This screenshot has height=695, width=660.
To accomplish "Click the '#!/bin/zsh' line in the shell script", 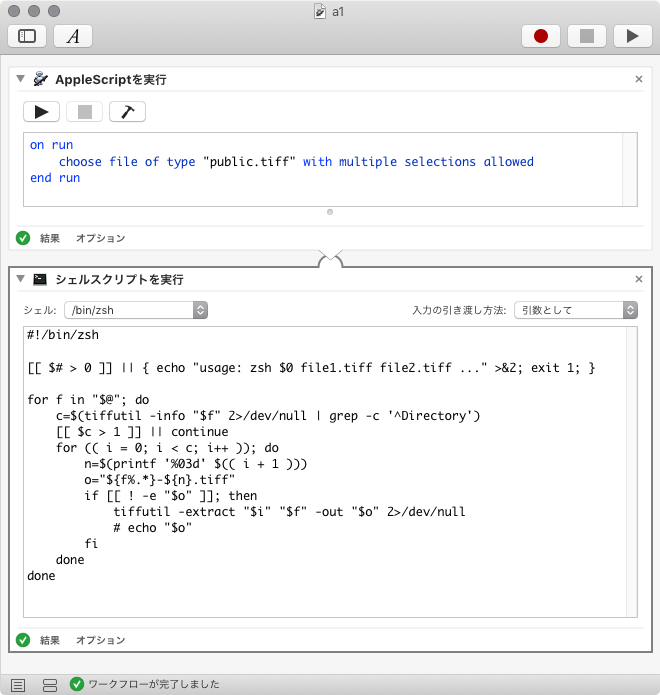I will (x=63, y=335).
